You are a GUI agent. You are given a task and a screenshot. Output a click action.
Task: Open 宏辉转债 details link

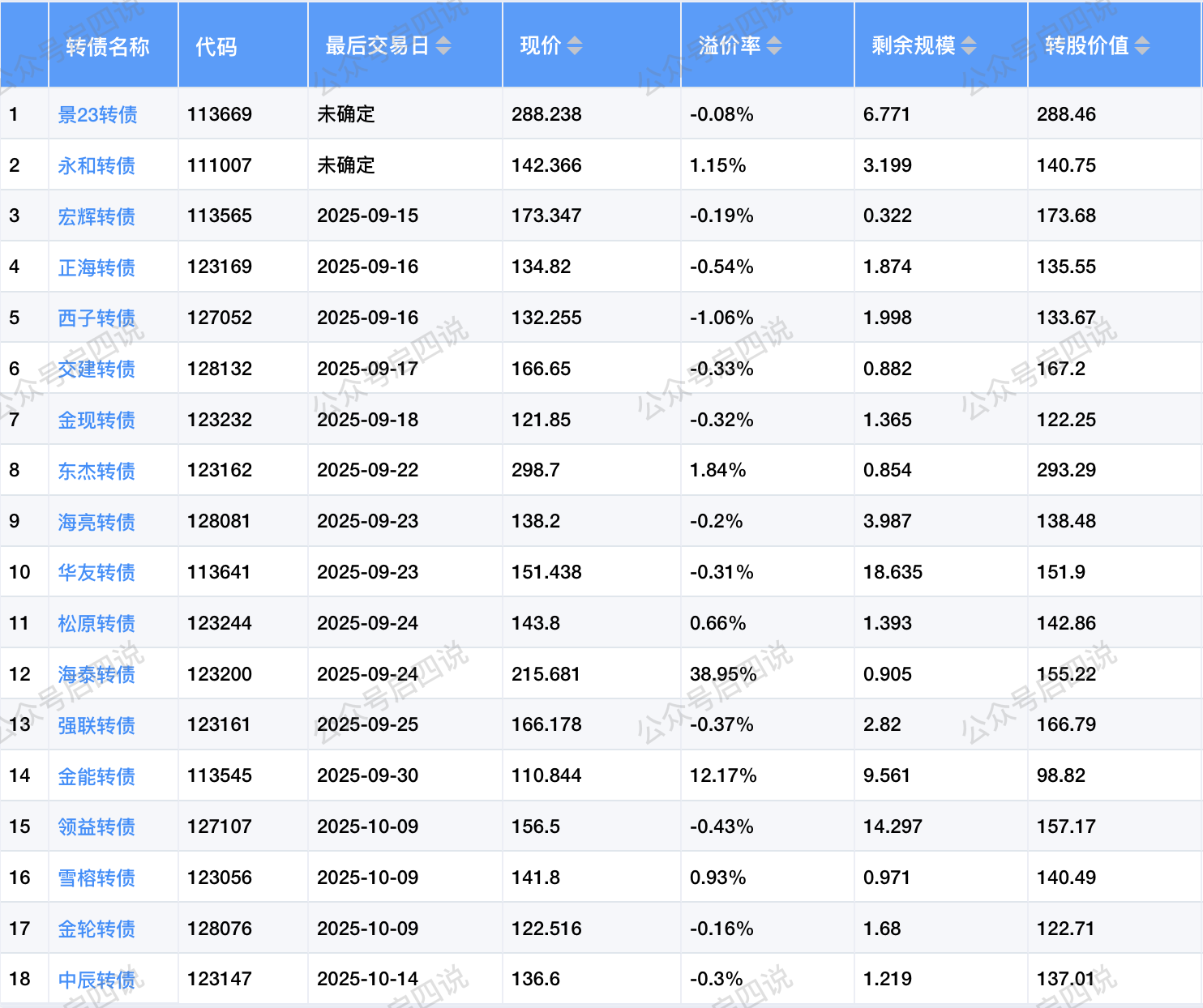pos(96,216)
